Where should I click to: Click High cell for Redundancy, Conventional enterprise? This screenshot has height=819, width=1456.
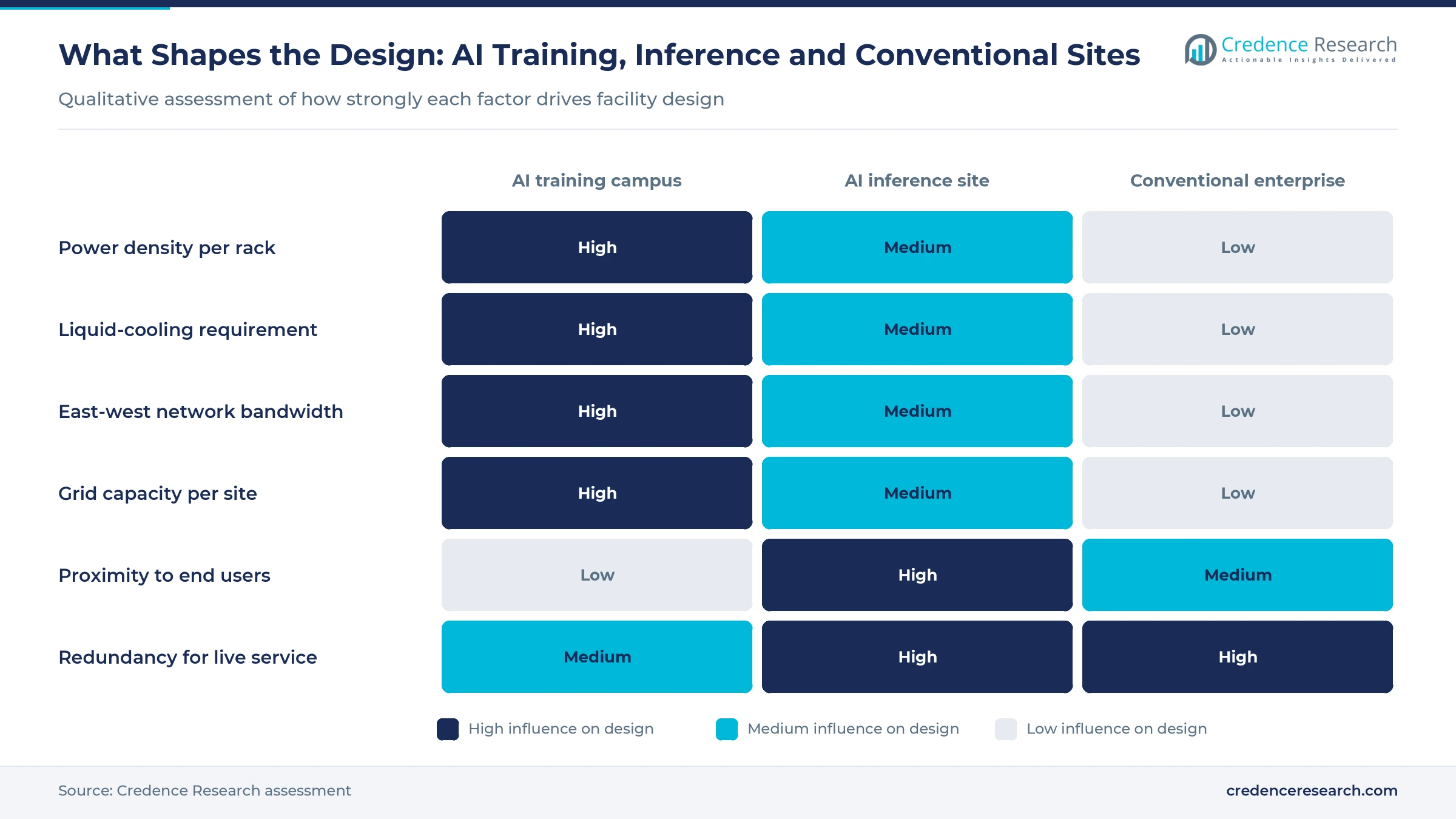[1238, 657]
